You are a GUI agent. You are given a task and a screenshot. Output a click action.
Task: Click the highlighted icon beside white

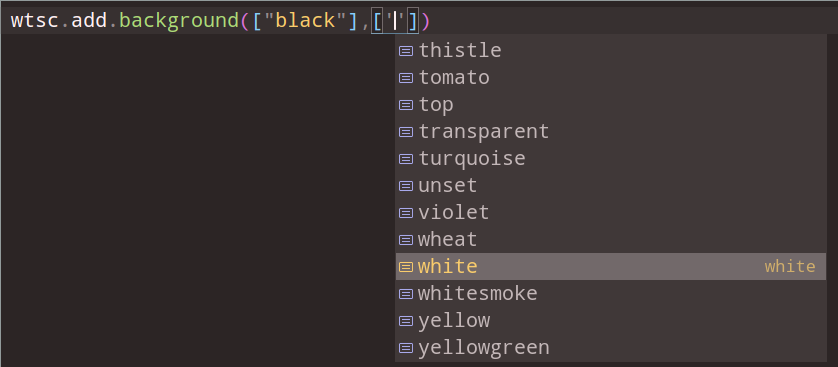[x=406, y=267]
